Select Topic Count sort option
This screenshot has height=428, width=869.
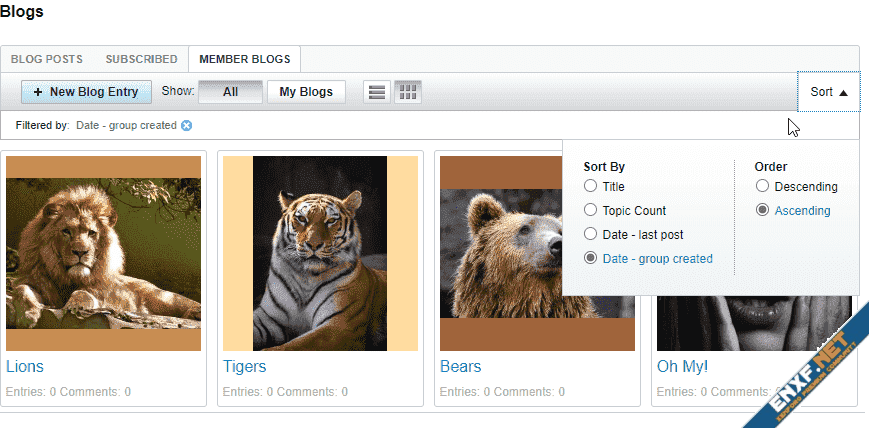coord(591,210)
